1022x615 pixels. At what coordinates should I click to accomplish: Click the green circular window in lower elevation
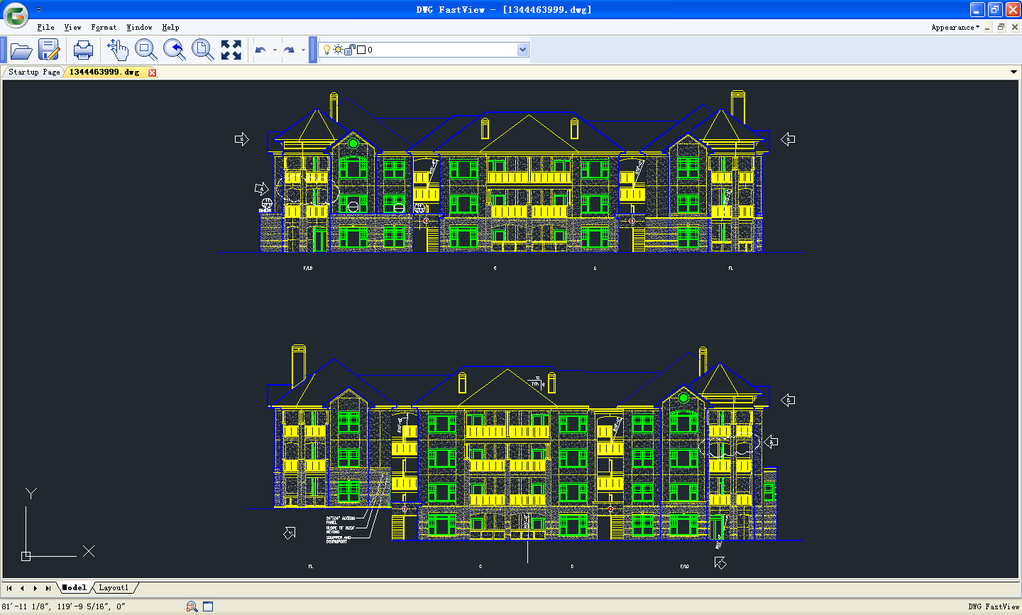(683, 397)
